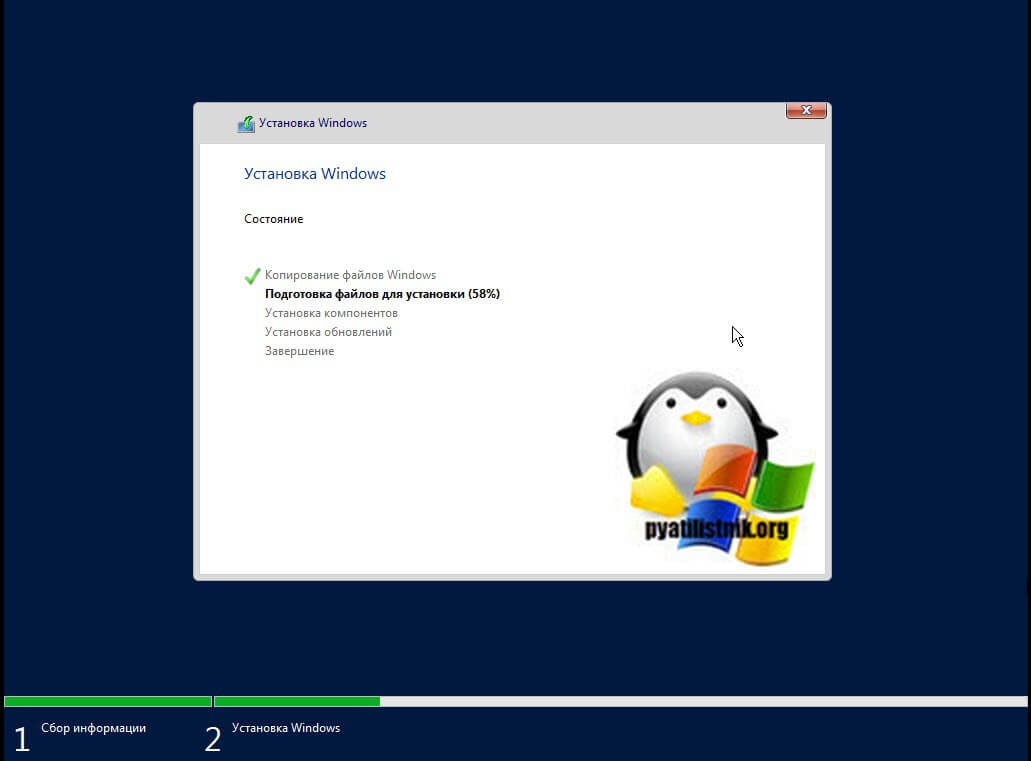The image size is (1031, 761).
Task: Select the Установка компонентов step
Action: [x=331, y=313]
